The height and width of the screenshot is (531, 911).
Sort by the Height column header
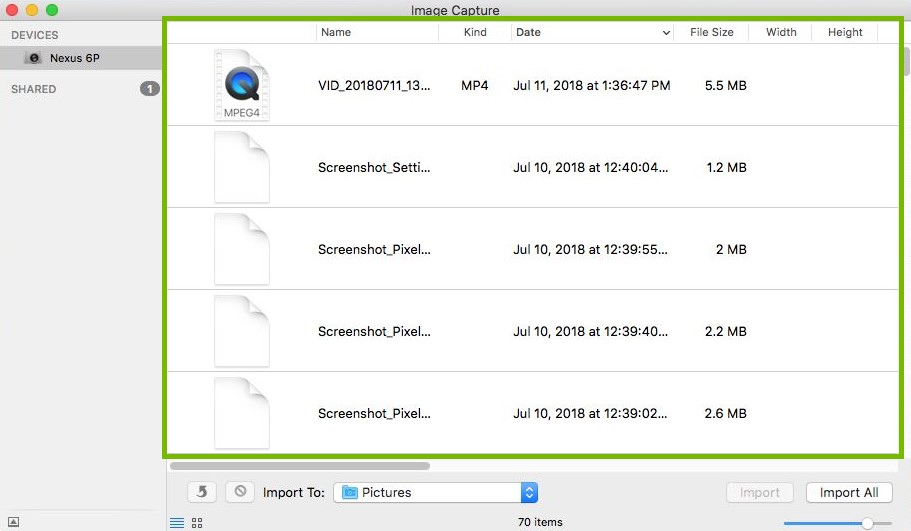coord(845,32)
